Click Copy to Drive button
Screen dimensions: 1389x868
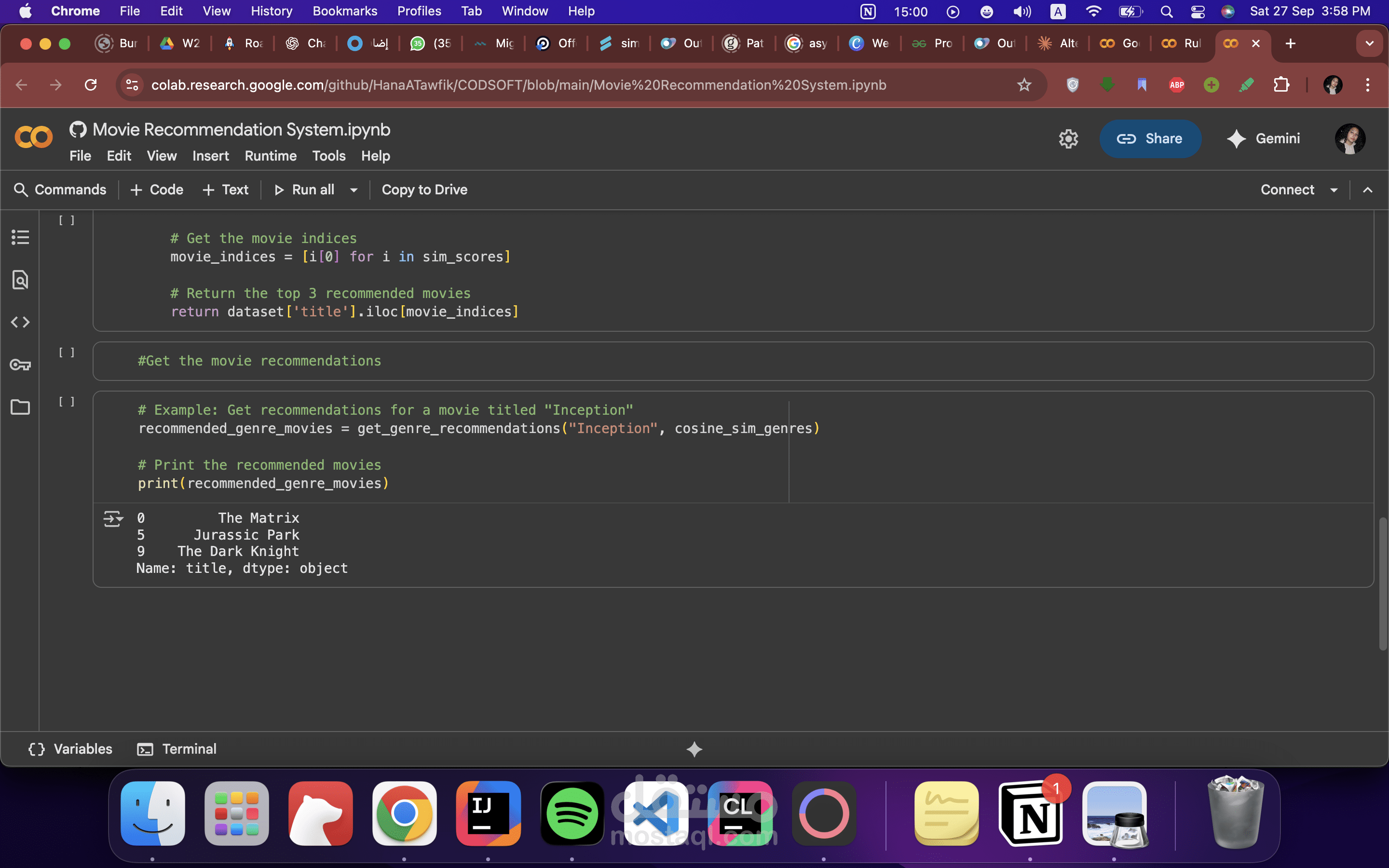(424, 190)
